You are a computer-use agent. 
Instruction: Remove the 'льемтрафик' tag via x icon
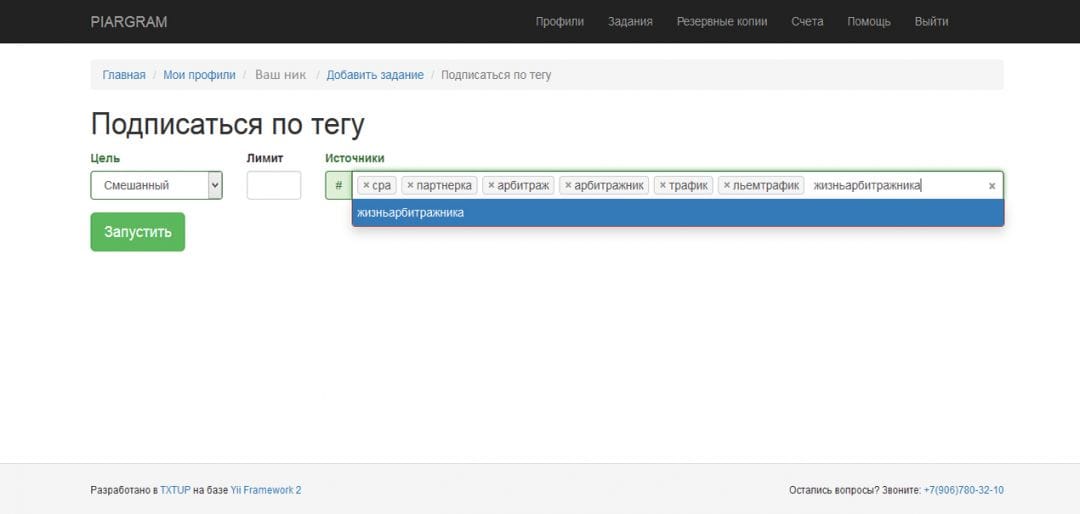[x=727, y=185]
